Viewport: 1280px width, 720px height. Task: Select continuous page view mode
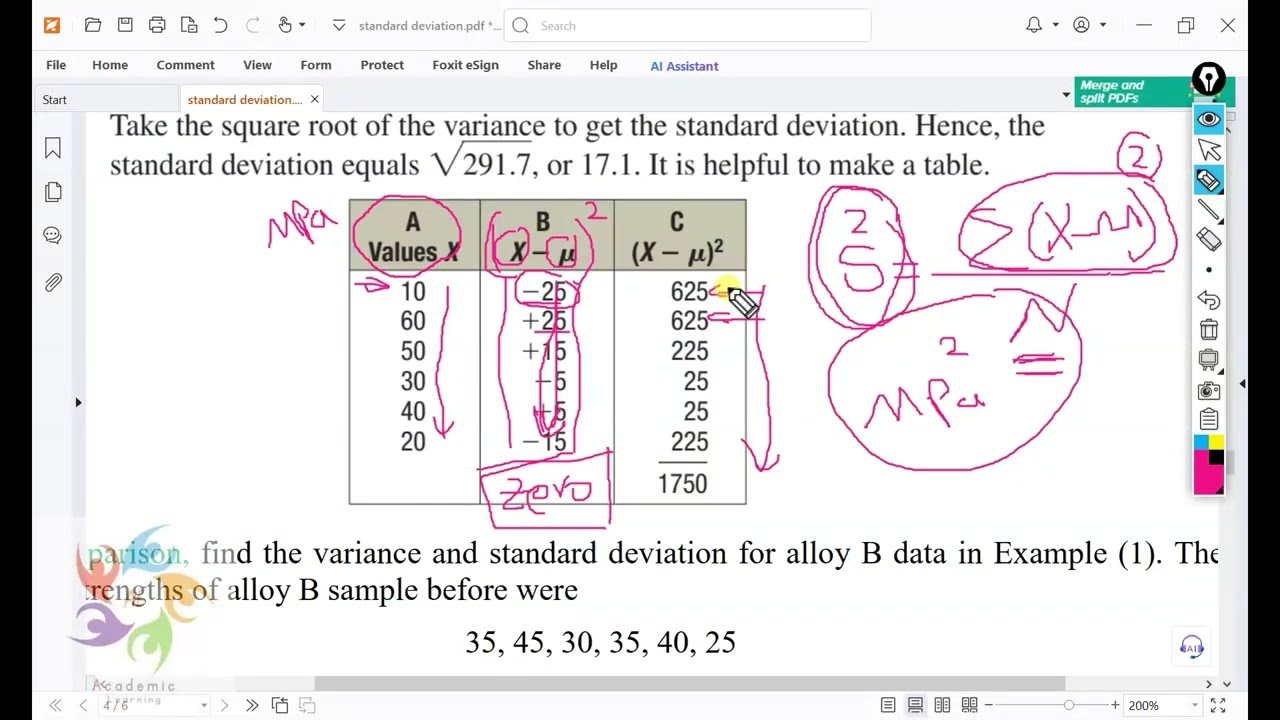click(x=915, y=705)
